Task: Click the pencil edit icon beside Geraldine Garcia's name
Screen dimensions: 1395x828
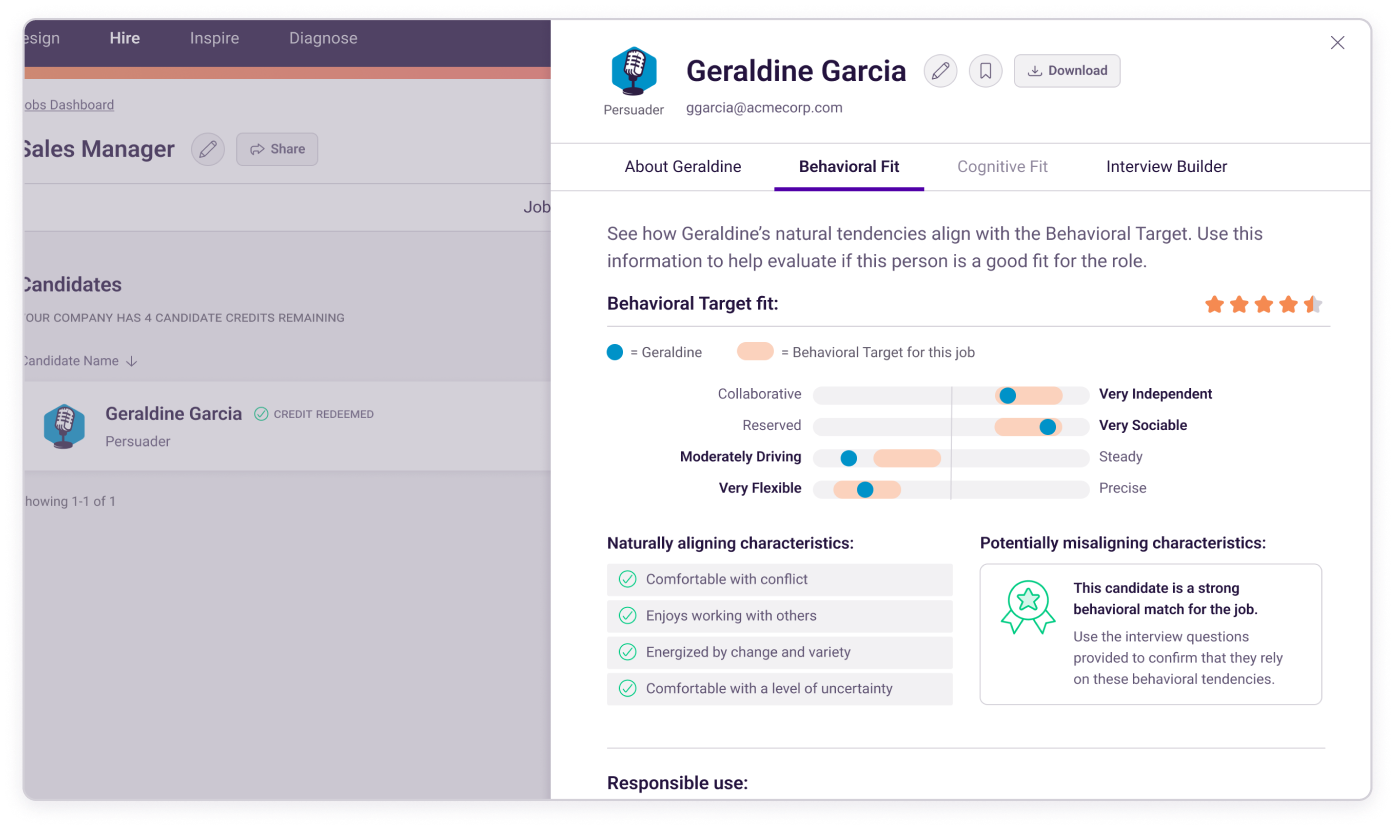Action: coord(940,71)
